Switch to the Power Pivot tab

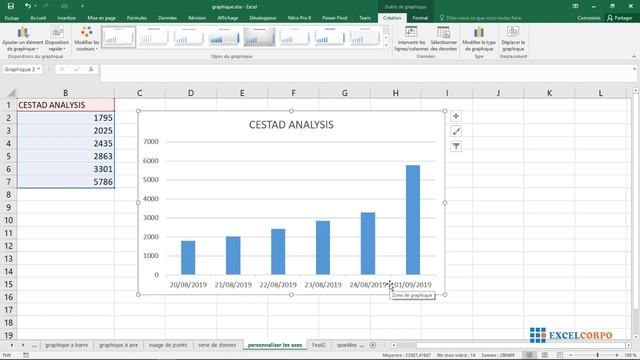pos(335,18)
